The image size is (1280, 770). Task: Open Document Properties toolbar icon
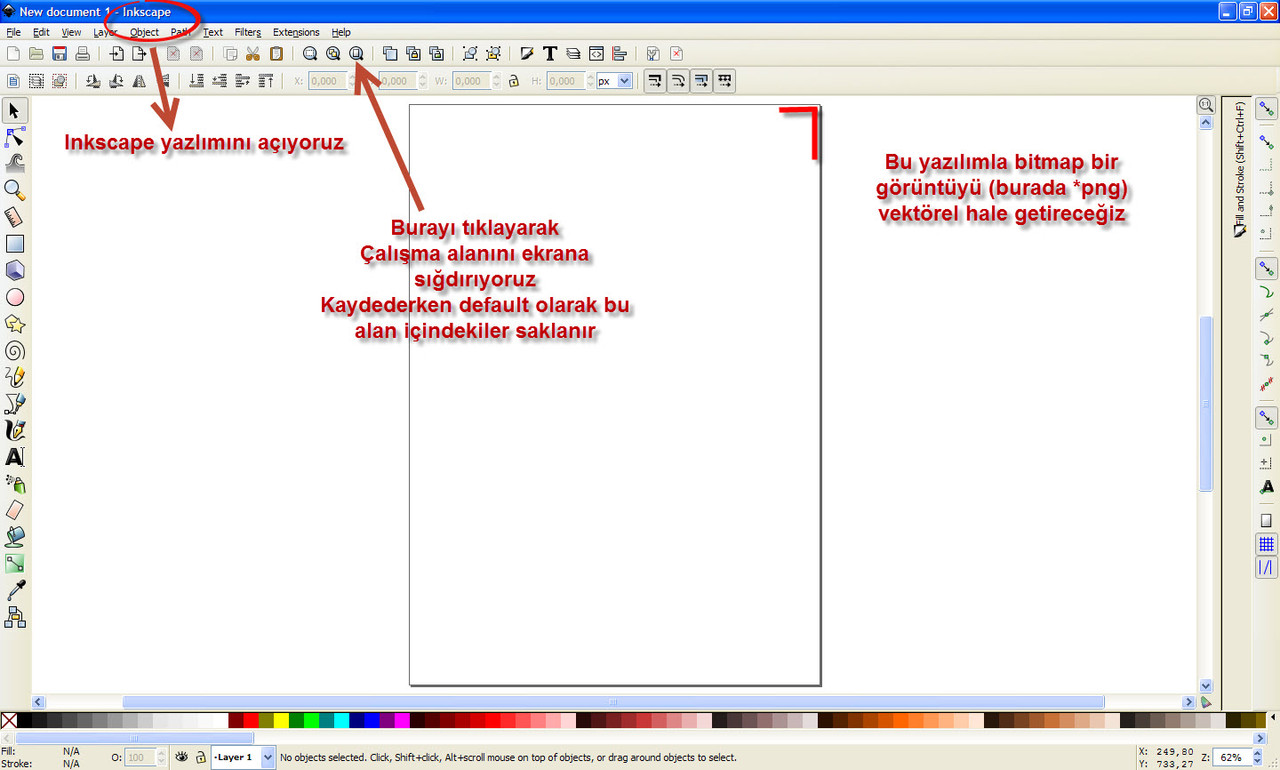(676, 54)
